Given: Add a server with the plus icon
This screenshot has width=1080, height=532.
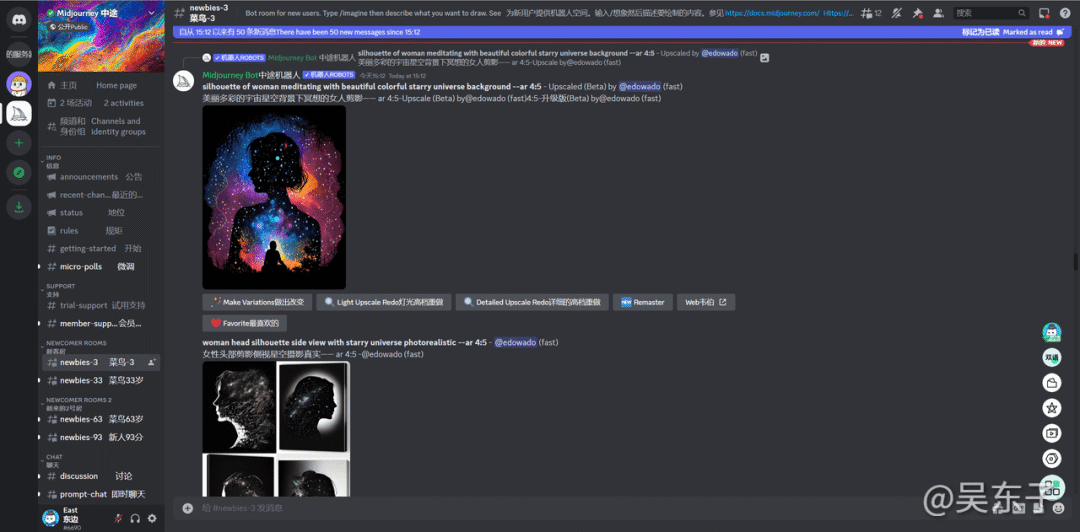Looking at the screenshot, I should [x=19, y=143].
